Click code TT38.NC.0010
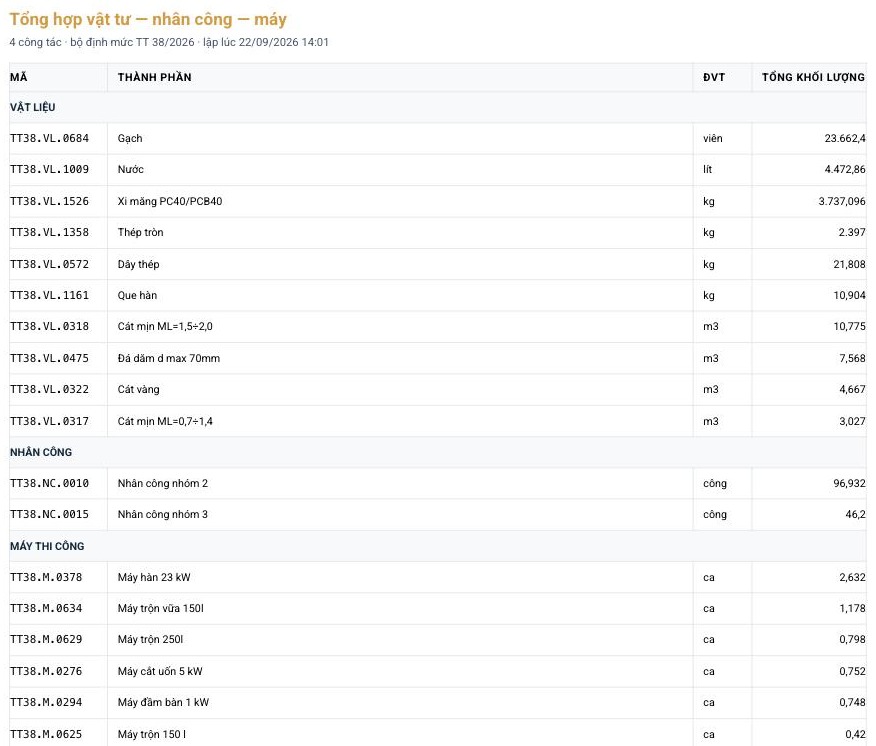Screen dimensions: 876x746 [49, 483]
